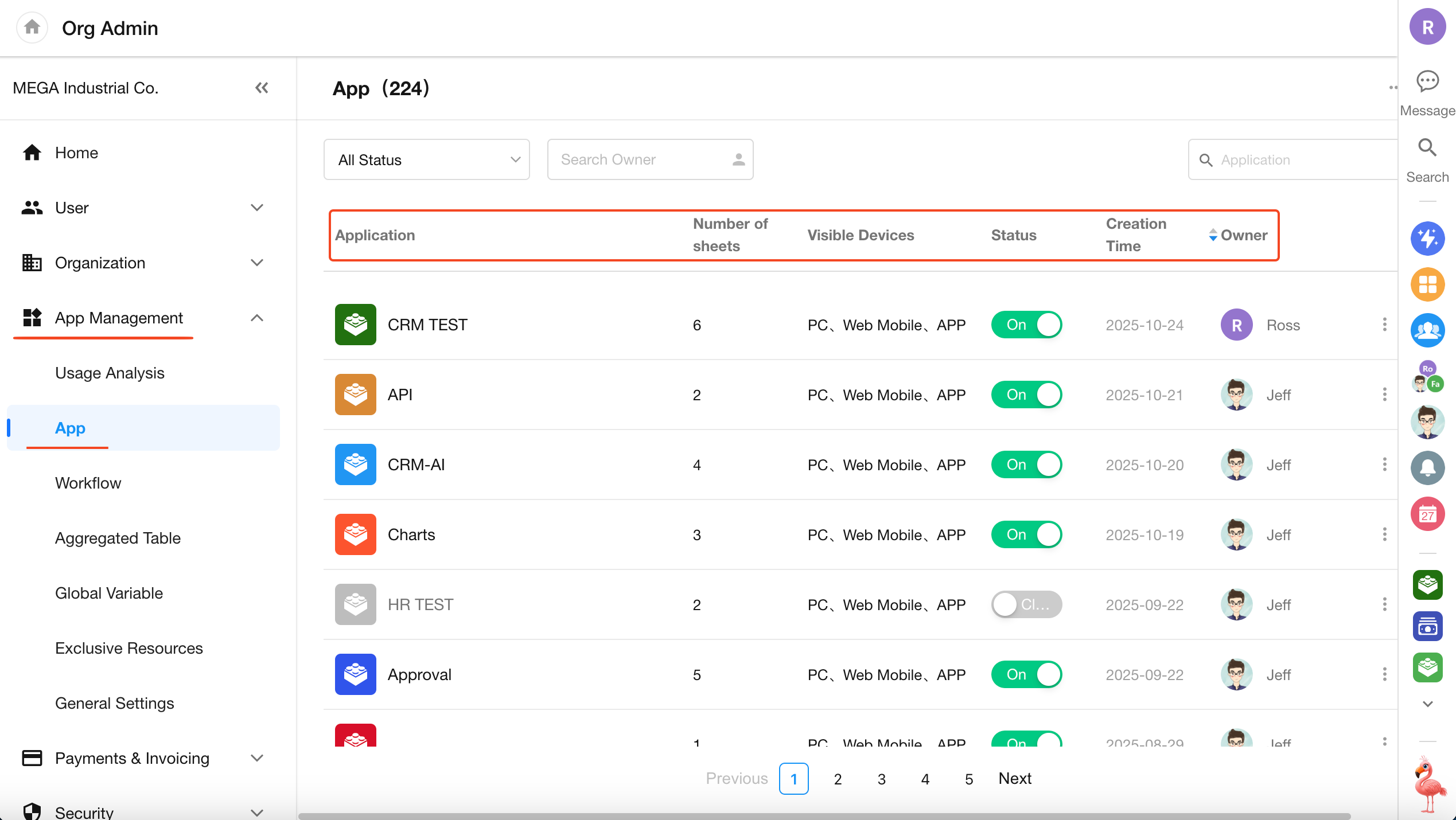1456x820 pixels.
Task: Click the Search magnifier in right rail
Action: click(x=1427, y=149)
